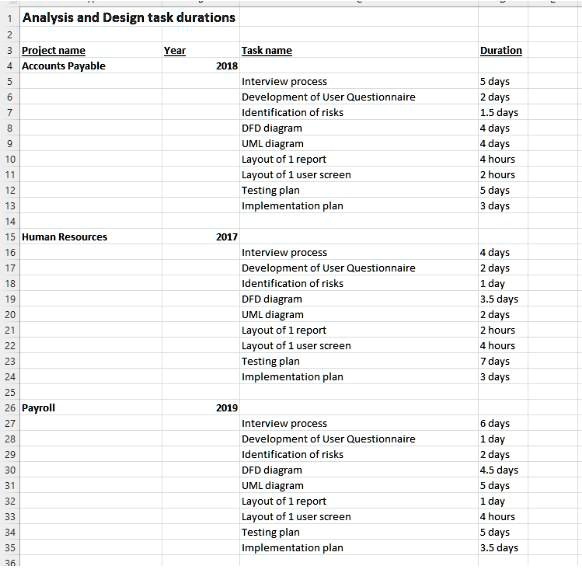
Task: Select the '4.5 days' DFD diagram duration
Action: click(503, 470)
